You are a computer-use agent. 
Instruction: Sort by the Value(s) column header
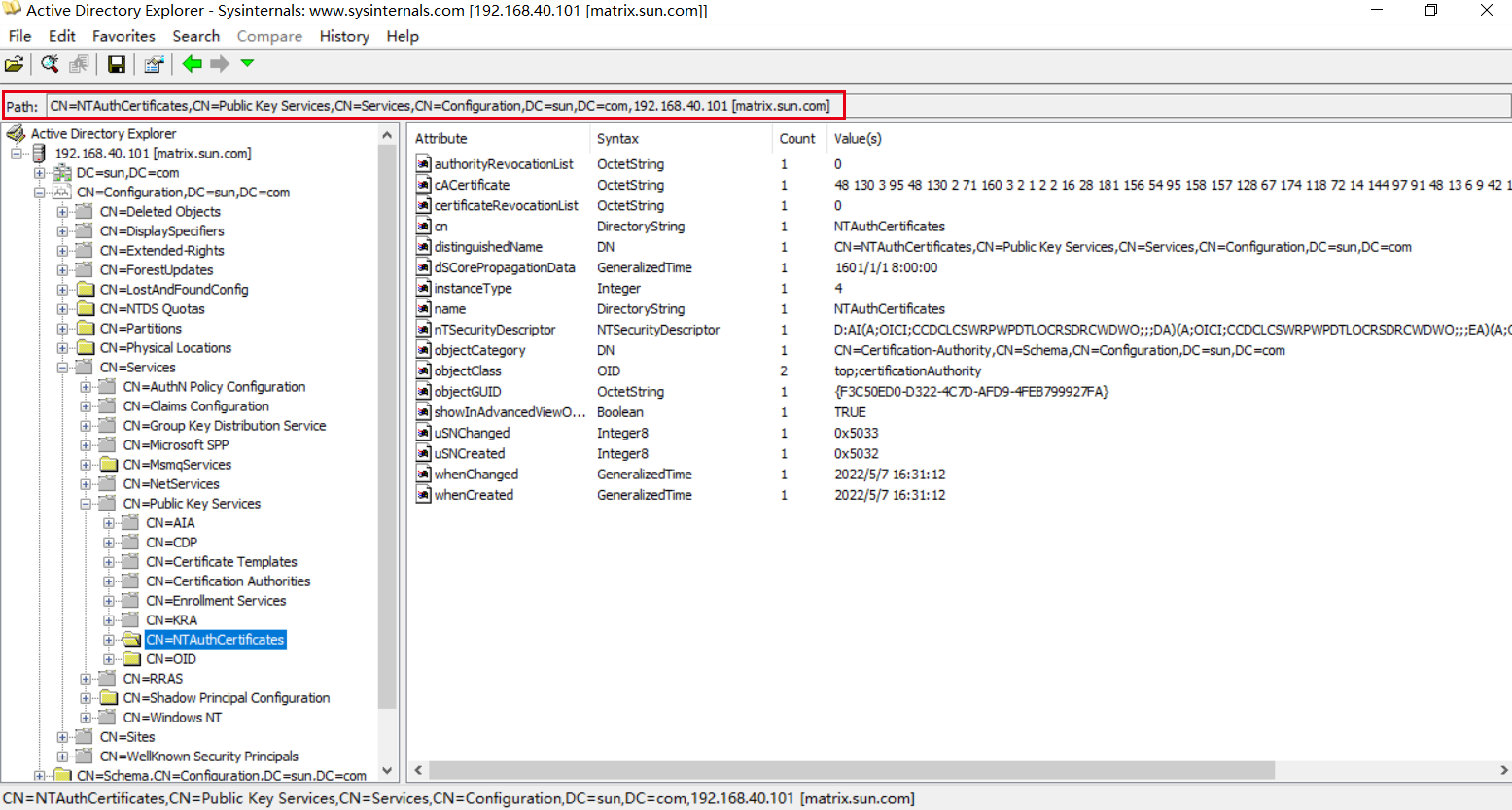point(1169,139)
